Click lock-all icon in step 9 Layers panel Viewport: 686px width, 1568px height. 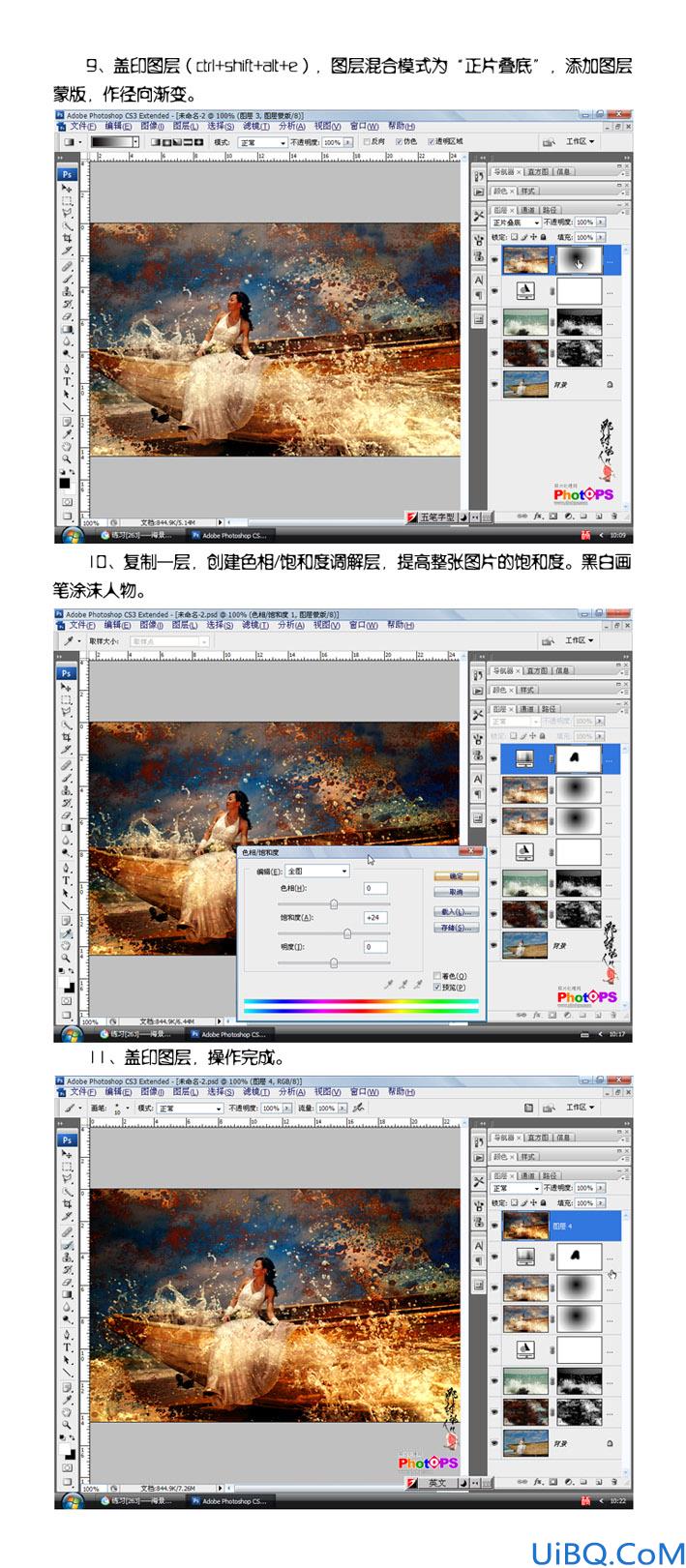click(x=543, y=237)
